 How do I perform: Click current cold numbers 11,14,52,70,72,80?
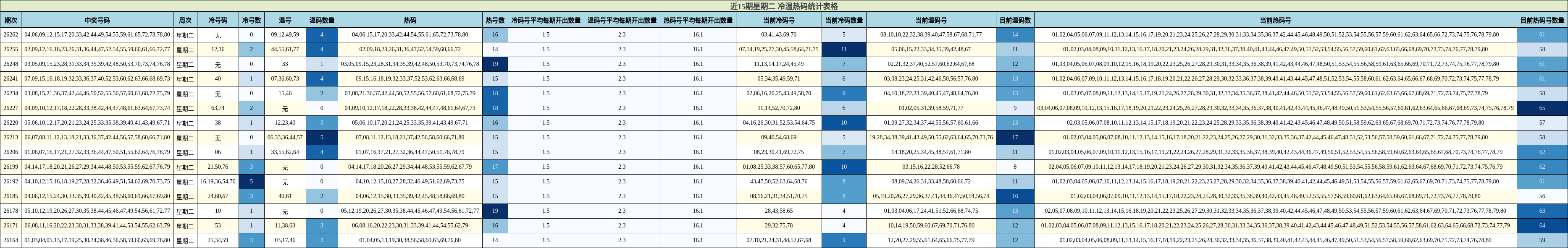[x=778, y=108]
